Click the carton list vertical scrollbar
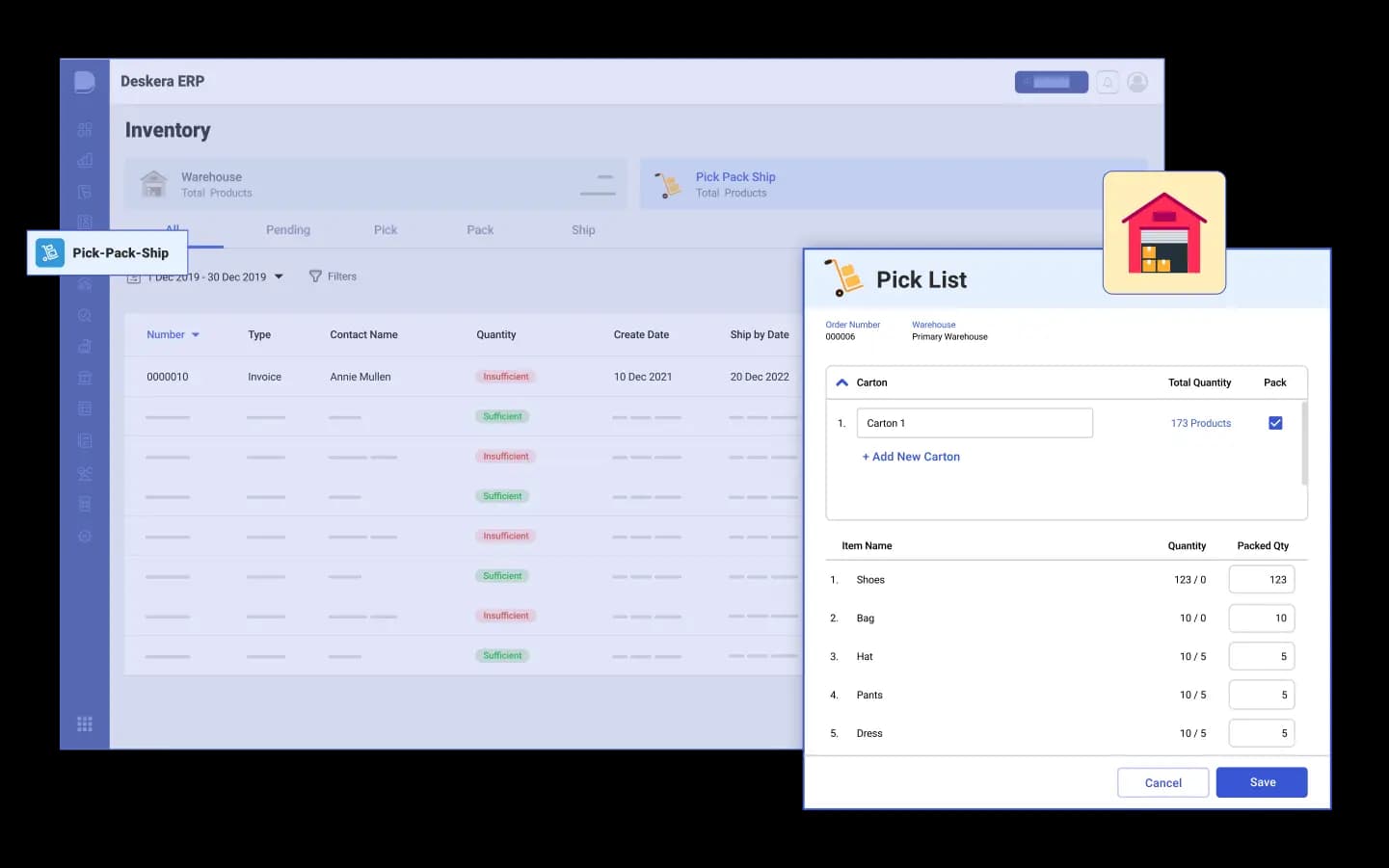This screenshot has width=1389, height=868. pyautogui.click(x=1304, y=443)
